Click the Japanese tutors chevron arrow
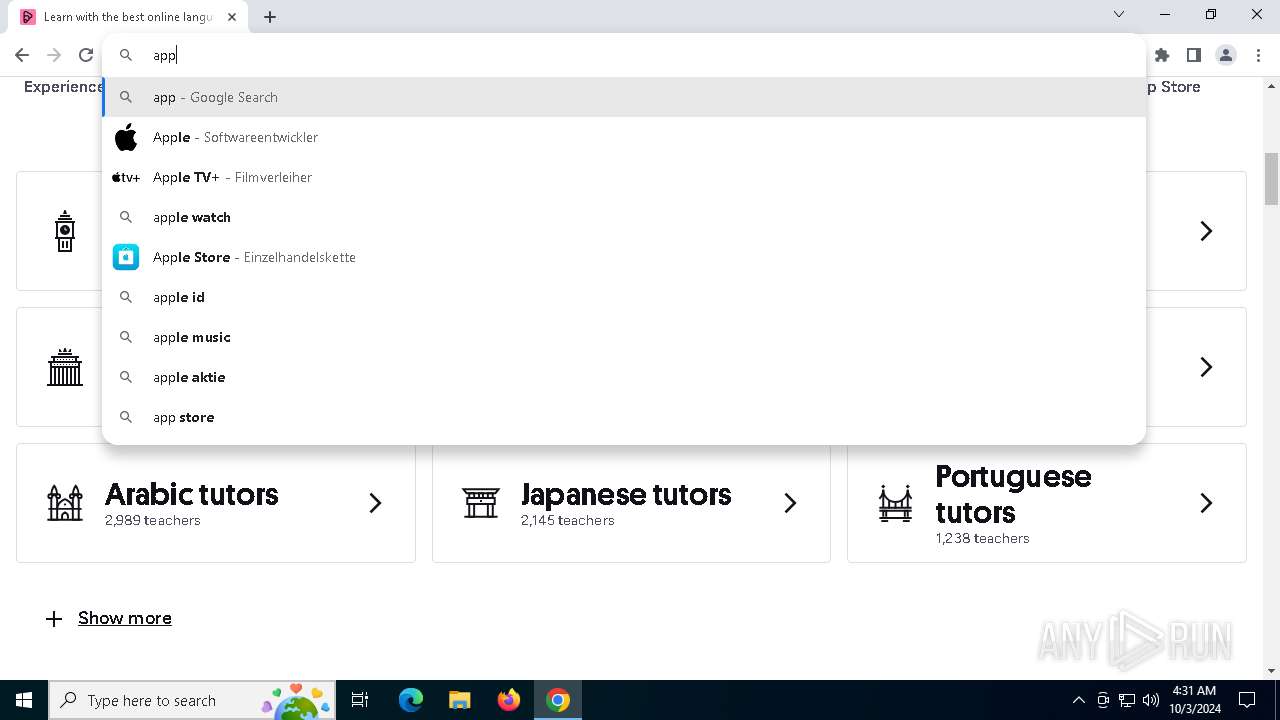The height and width of the screenshot is (720, 1280). point(790,503)
